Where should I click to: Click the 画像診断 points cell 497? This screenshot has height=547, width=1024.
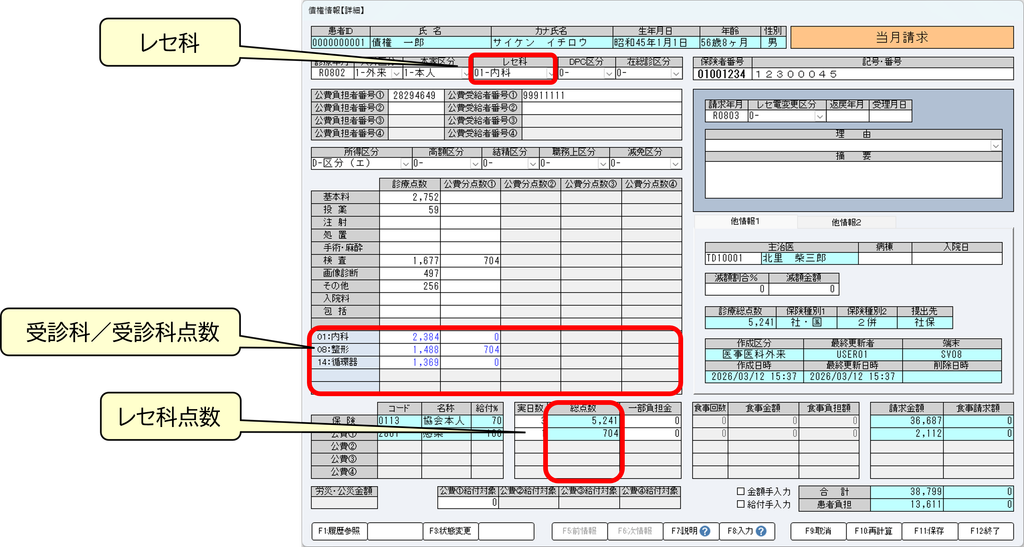click(x=409, y=273)
